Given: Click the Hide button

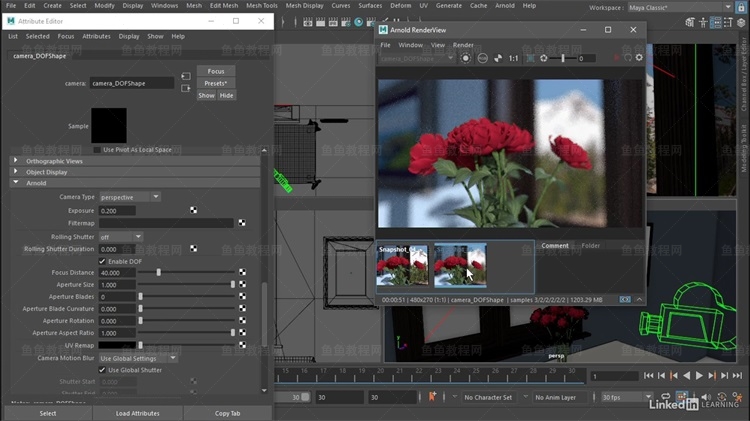Looking at the screenshot, I should point(226,95).
